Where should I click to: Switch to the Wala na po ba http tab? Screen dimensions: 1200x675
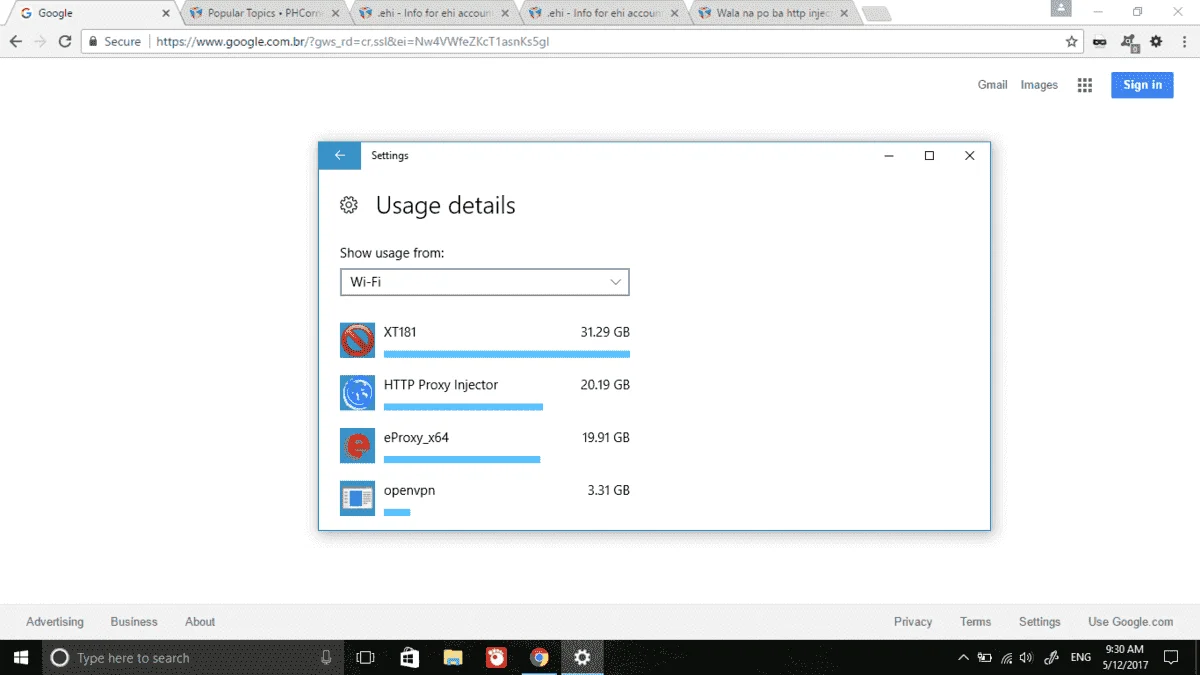click(x=775, y=13)
